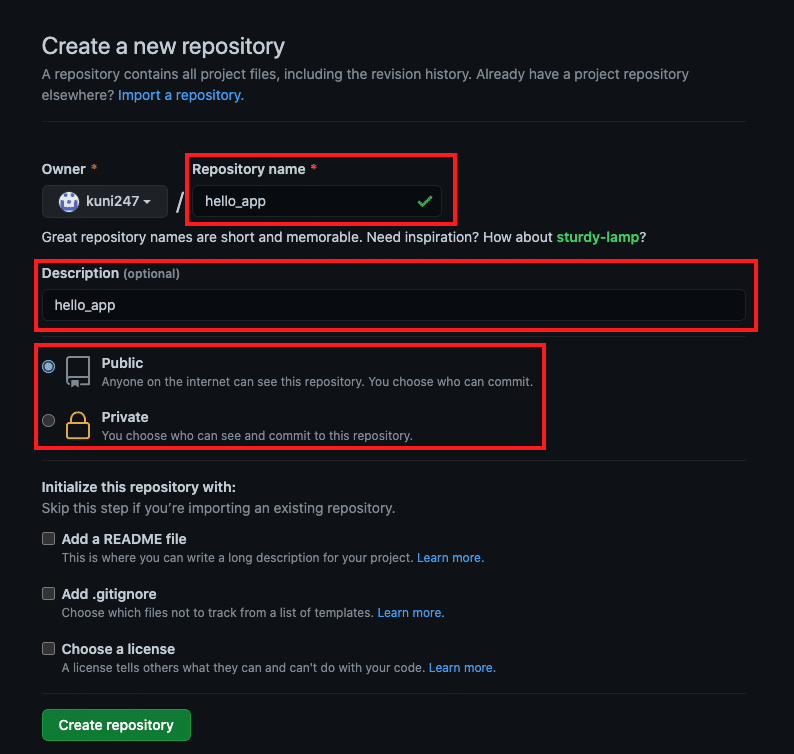Select the Private radio button
794x754 pixels.
coord(48,421)
